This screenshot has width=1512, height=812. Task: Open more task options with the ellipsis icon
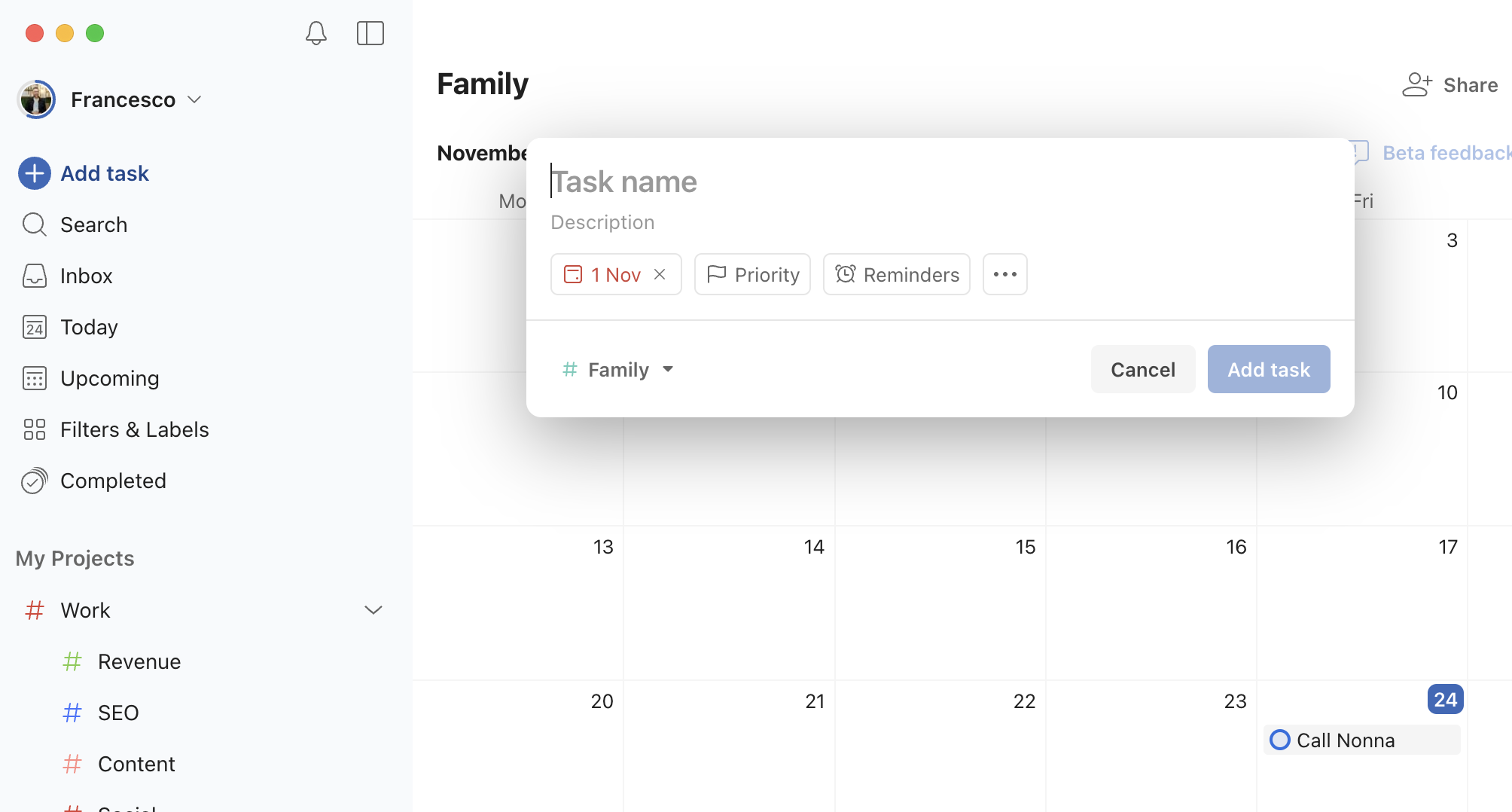pyautogui.click(x=1004, y=274)
